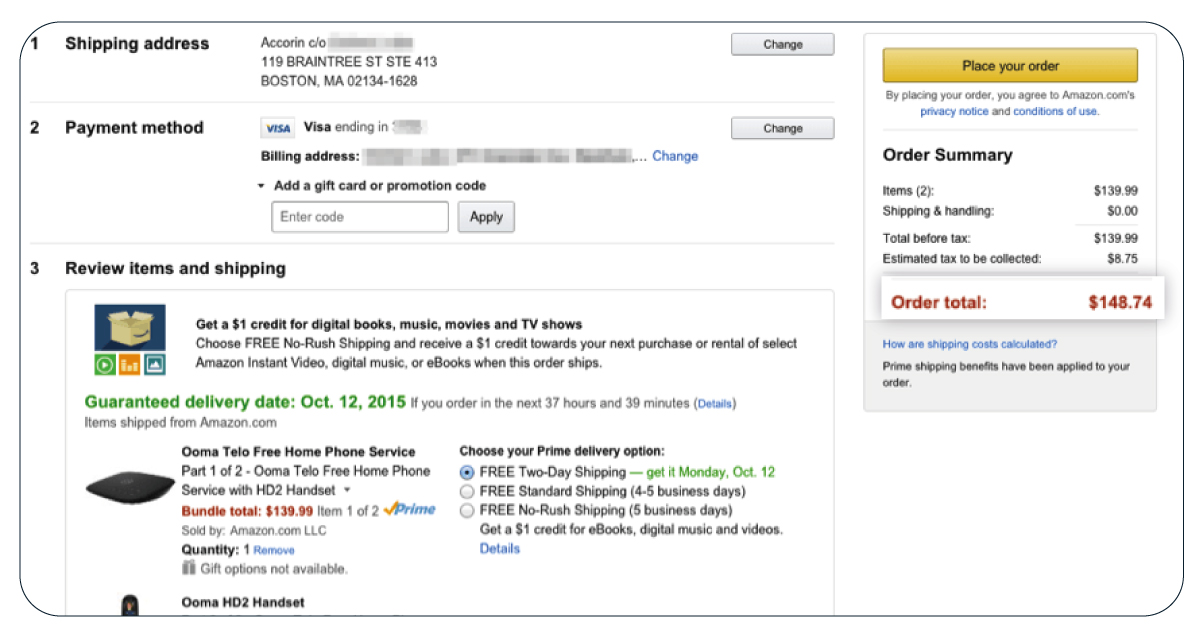The height and width of the screenshot is (637, 1203).
Task: Expand the bundle part dropdown arrow
Action: [x=347, y=491]
